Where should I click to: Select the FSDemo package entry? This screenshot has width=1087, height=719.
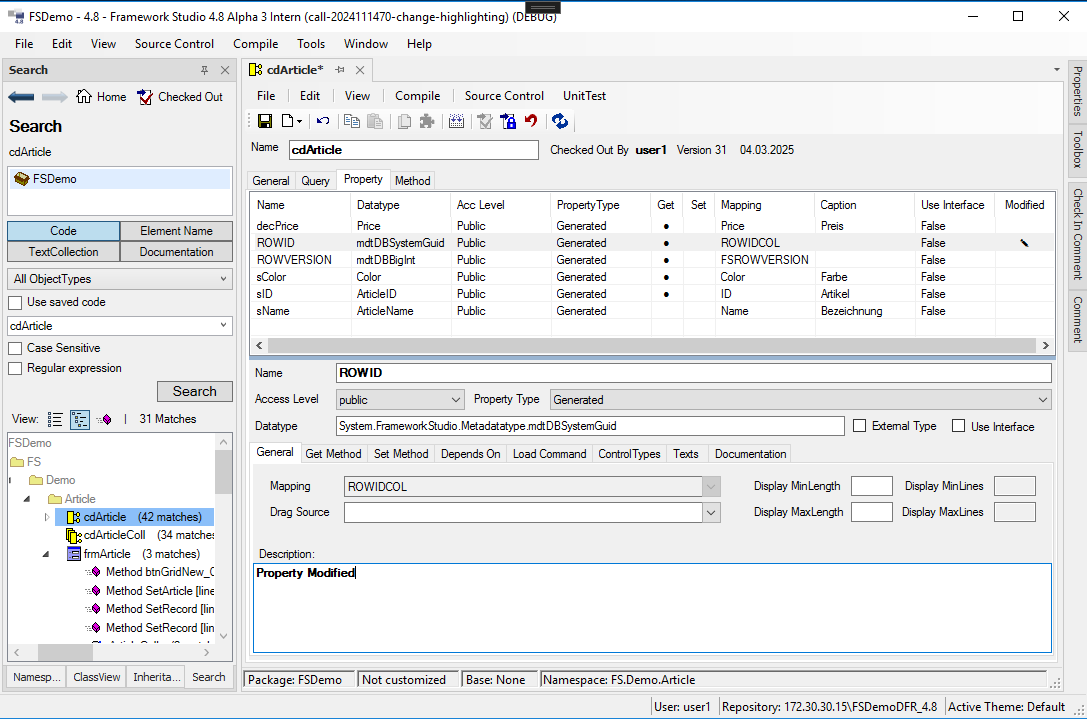click(x=120, y=179)
